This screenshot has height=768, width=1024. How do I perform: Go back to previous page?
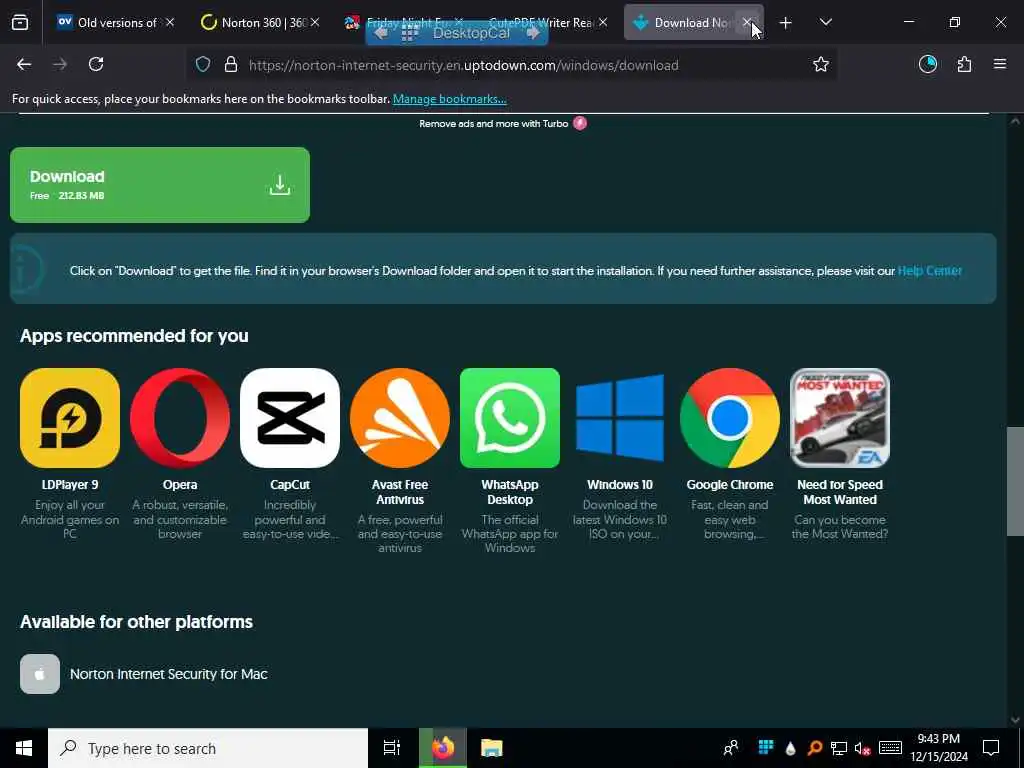[24, 64]
